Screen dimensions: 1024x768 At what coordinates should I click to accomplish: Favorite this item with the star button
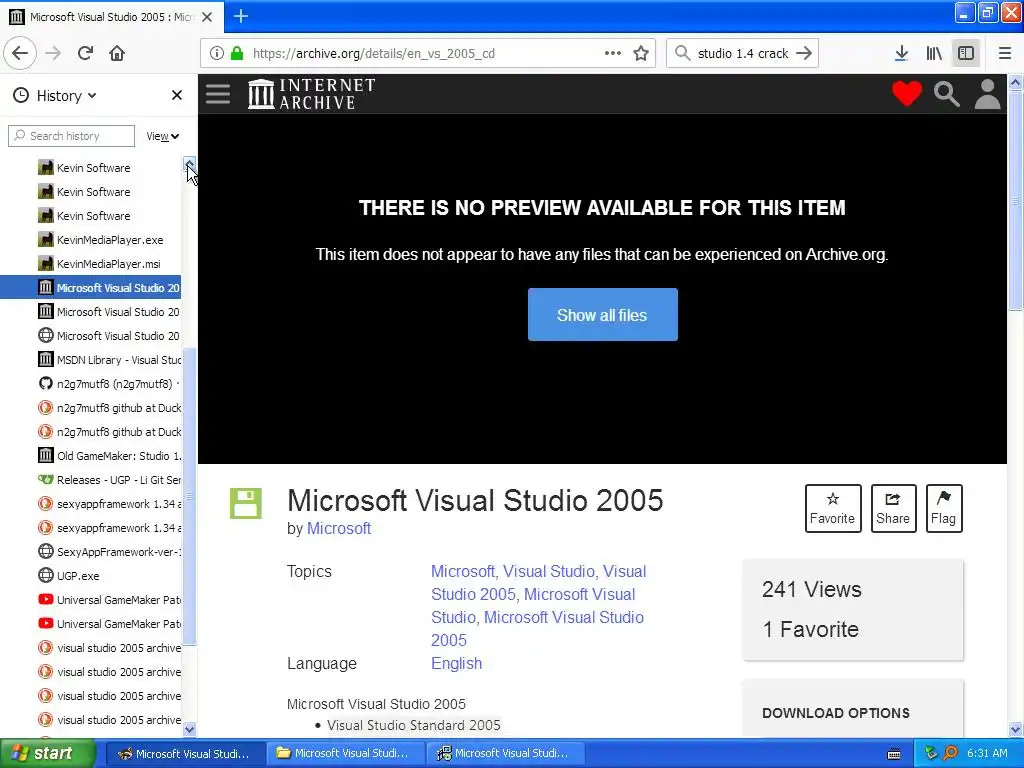click(833, 509)
